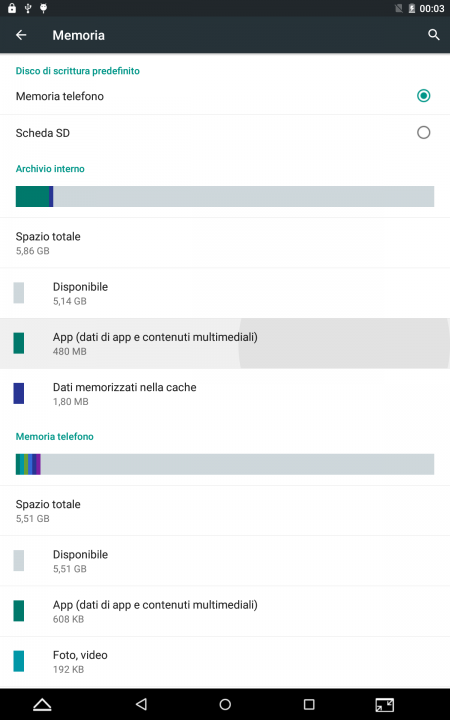Tap Disponibile entry showing 5,14 GB
450x720 pixels.
(225, 293)
